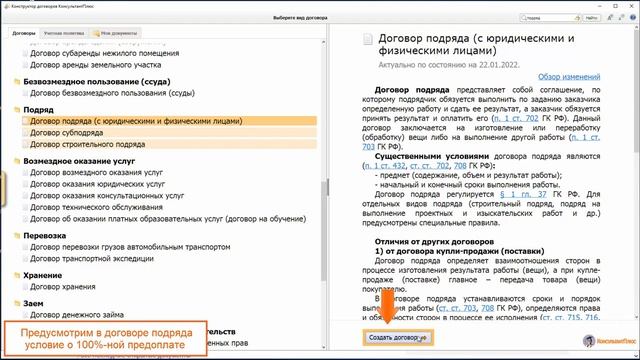Click the description pane scrollbar thumb

coord(637,90)
